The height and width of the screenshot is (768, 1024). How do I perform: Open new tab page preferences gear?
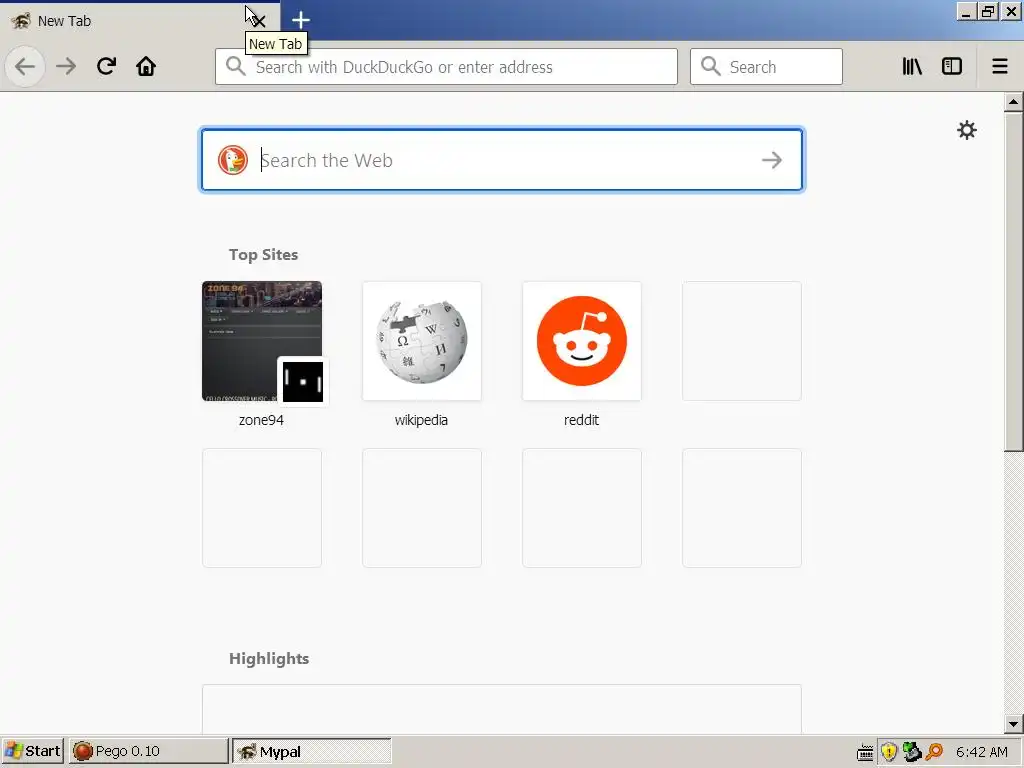click(967, 130)
